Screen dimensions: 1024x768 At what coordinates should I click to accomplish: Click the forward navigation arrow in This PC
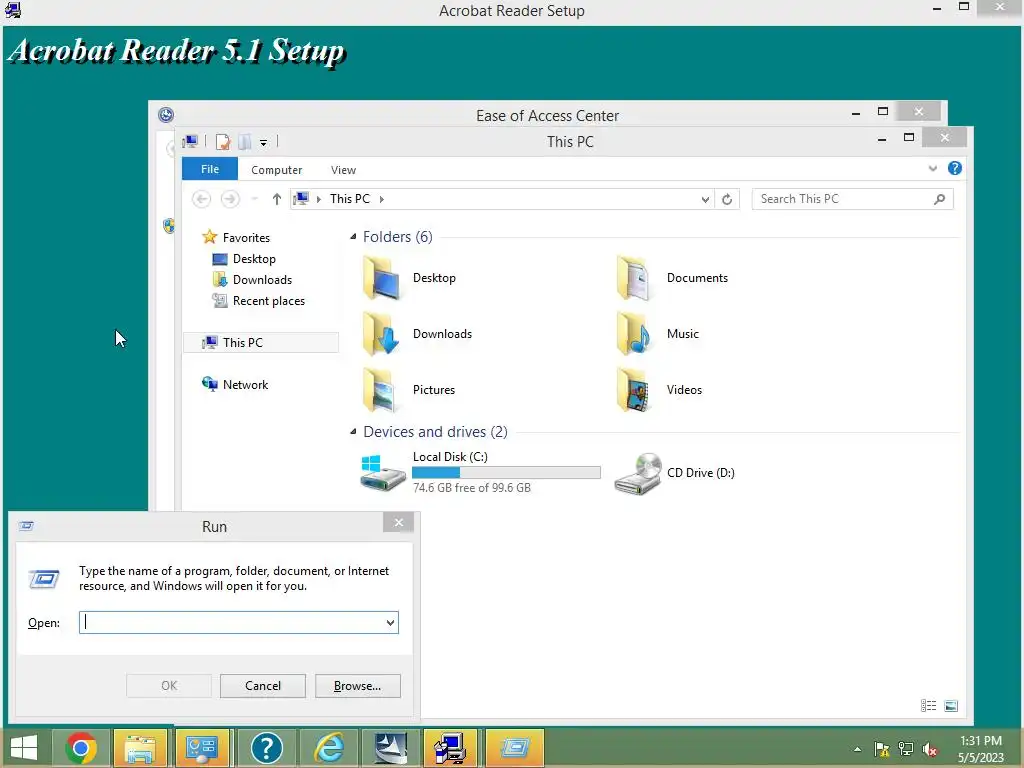230,199
